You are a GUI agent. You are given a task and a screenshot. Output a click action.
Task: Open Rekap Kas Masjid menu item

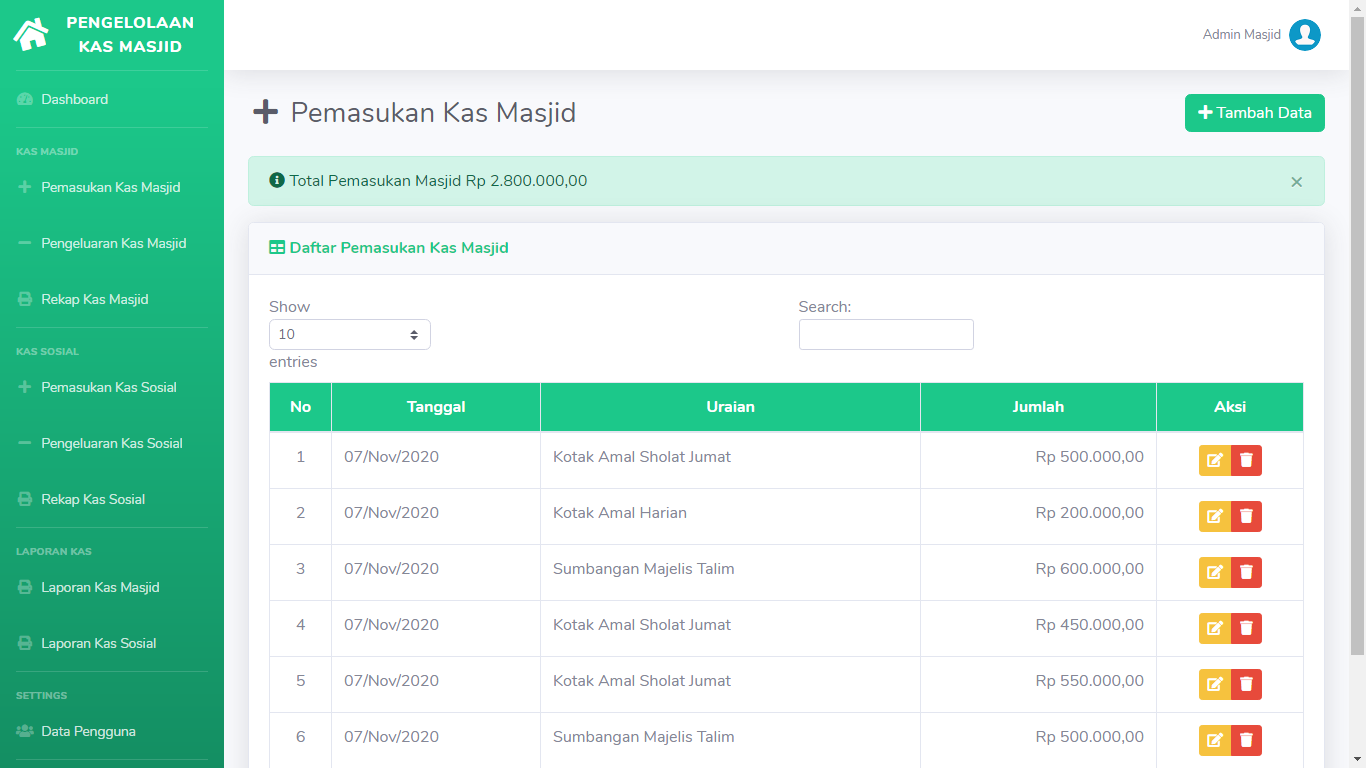tap(112, 299)
